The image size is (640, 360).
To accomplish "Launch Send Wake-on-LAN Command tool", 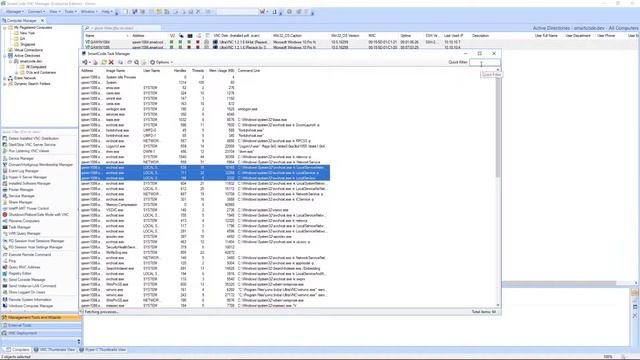I will 29,286.
